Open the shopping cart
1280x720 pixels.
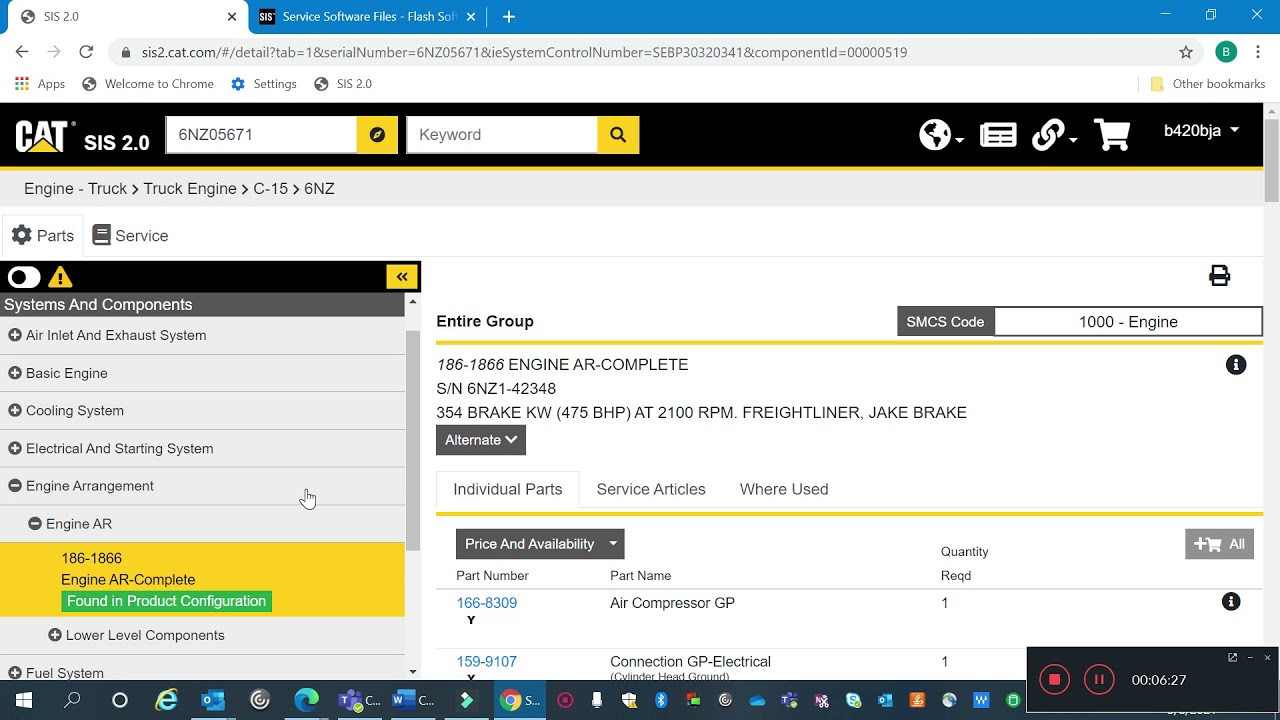pyautogui.click(x=1112, y=135)
